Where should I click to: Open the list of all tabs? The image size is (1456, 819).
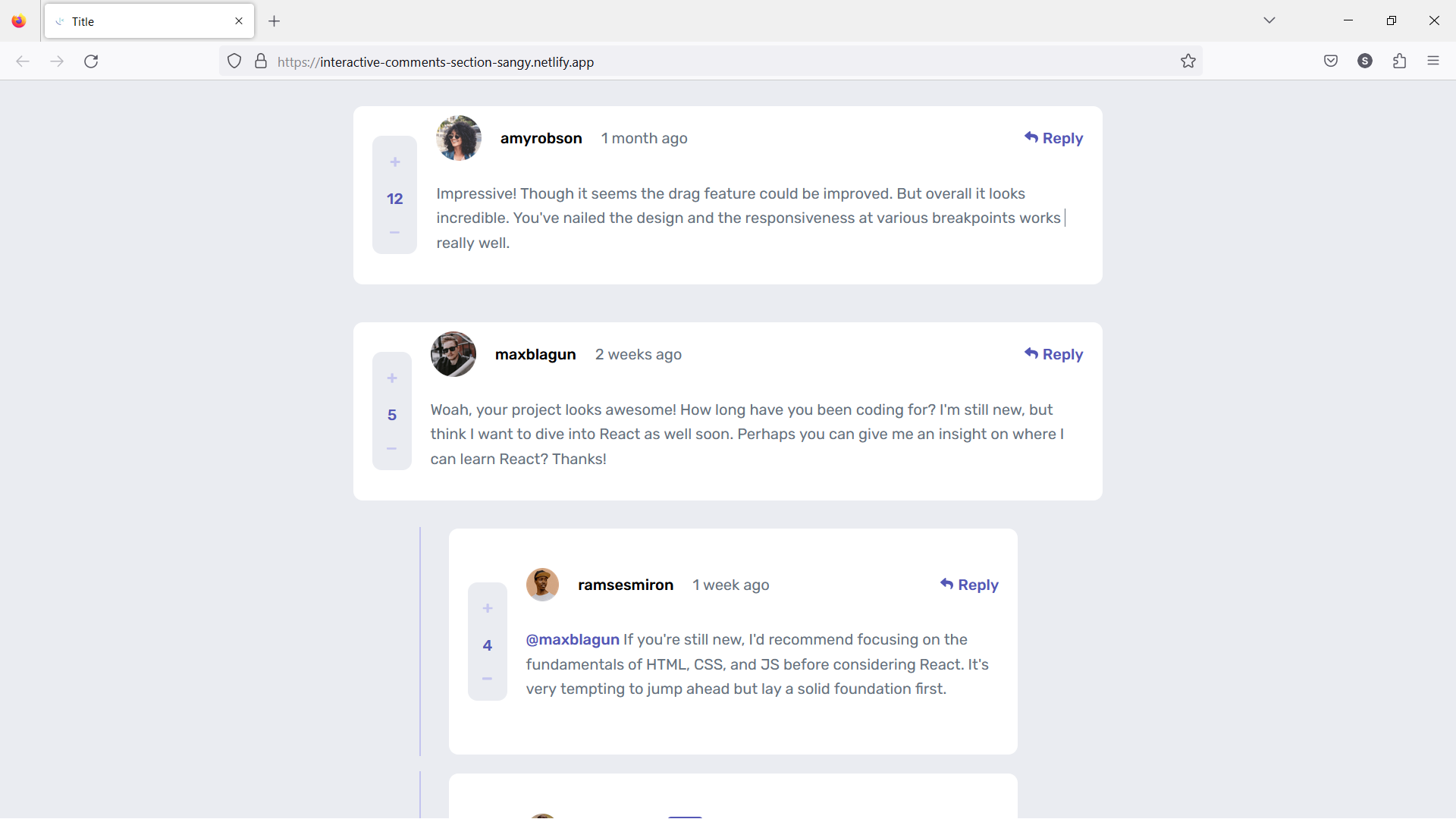click(1269, 20)
